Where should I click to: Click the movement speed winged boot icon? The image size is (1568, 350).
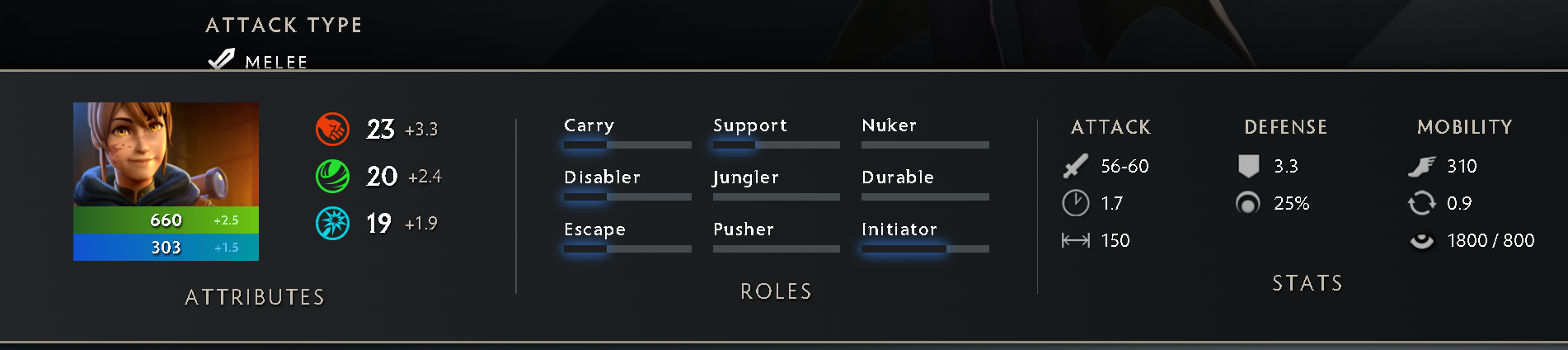coord(1421,166)
